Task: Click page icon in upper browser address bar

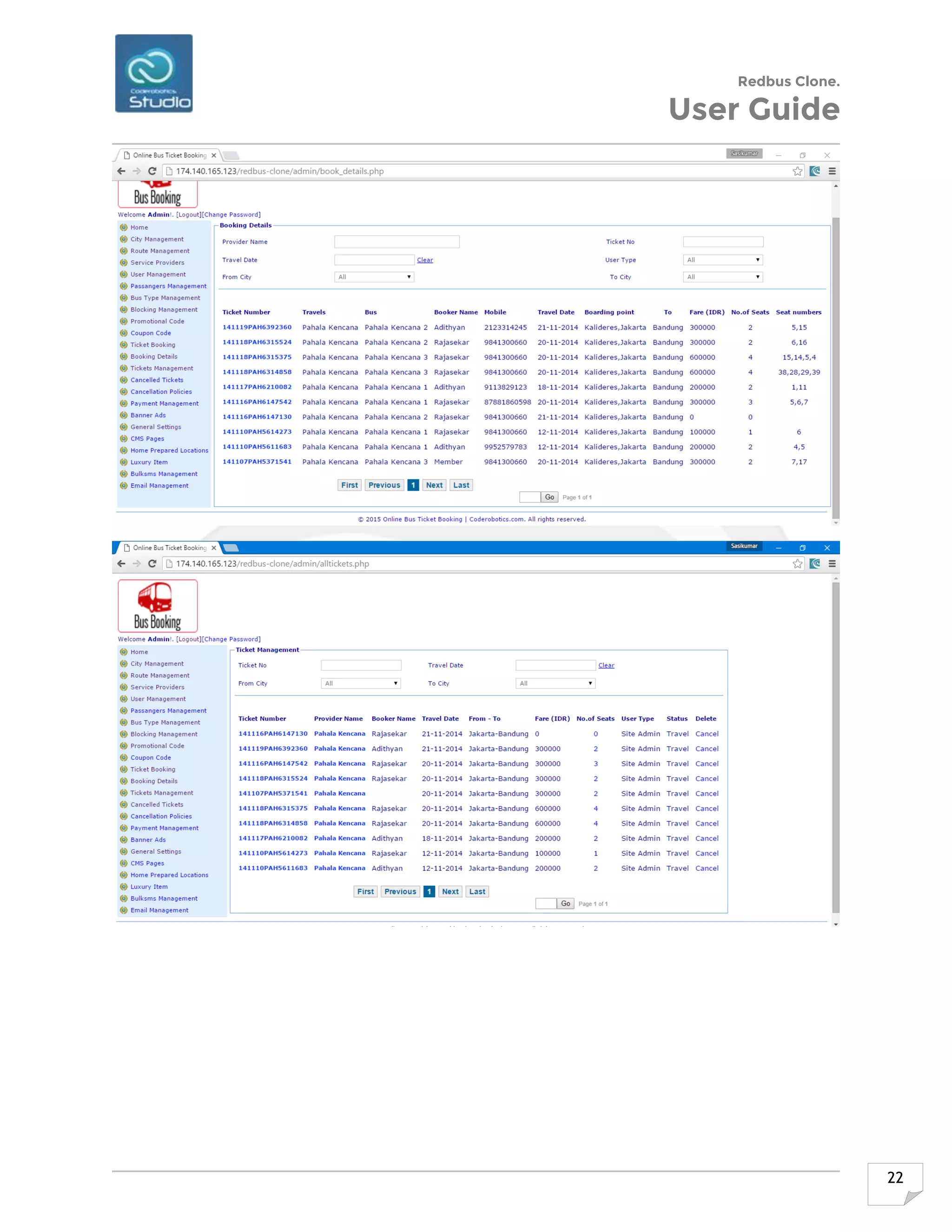Action: (169, 171)
